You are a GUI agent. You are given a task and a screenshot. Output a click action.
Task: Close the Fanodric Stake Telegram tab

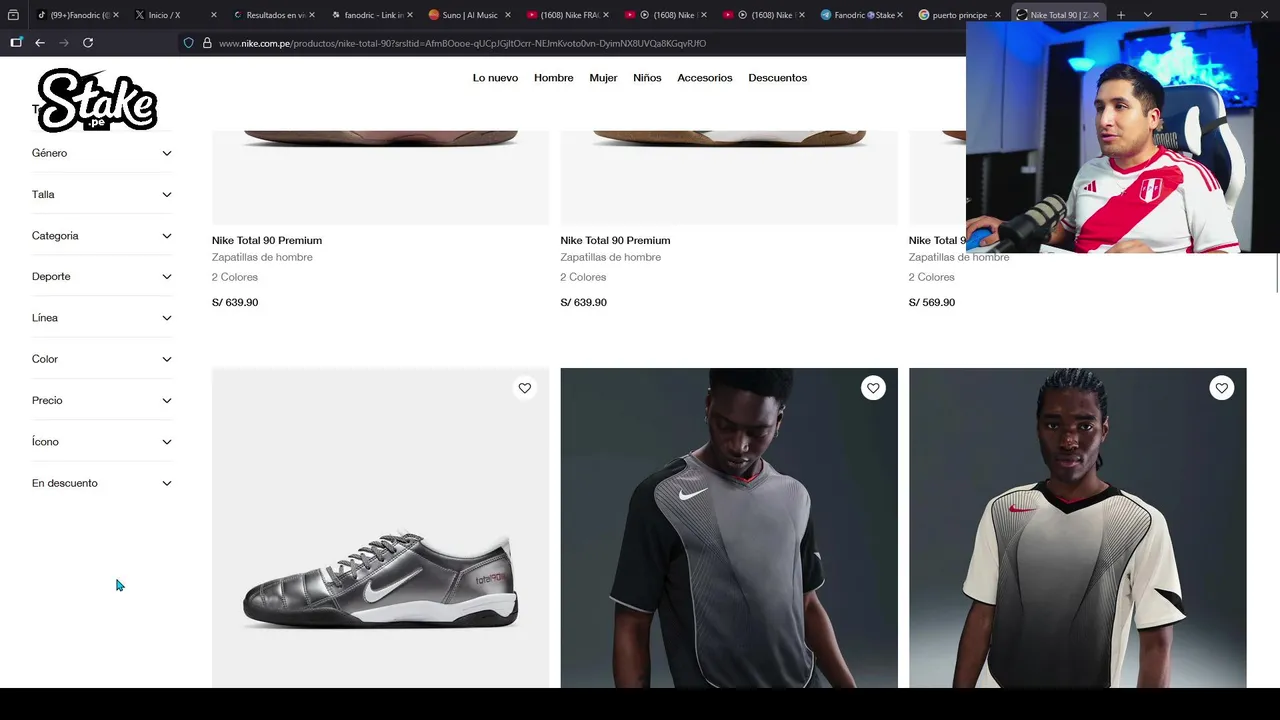tap(900, 15)
